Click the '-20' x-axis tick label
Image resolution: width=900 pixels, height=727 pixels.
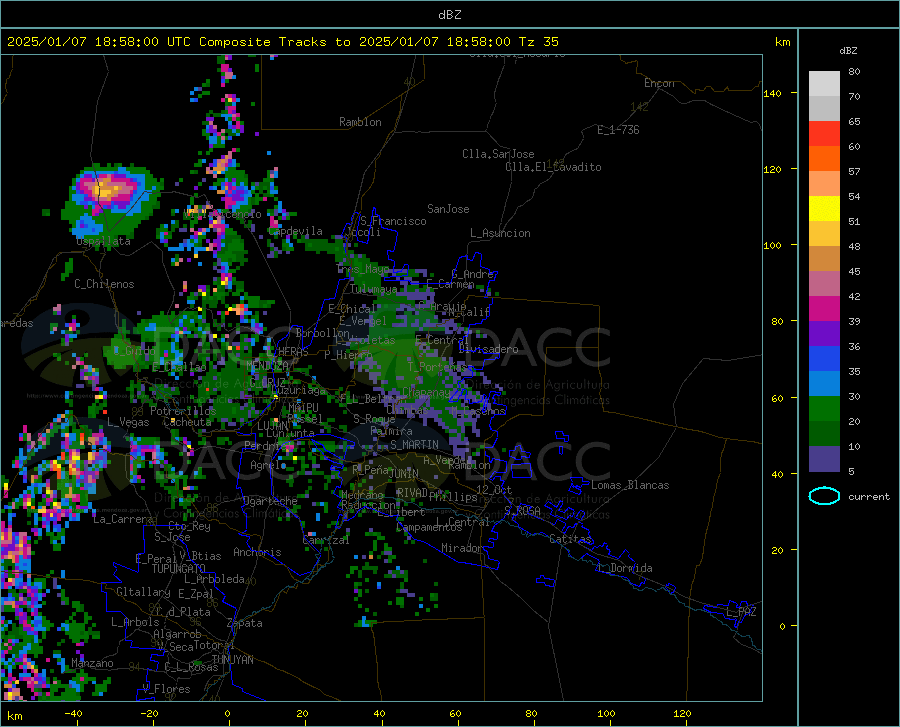coord(149,713)
